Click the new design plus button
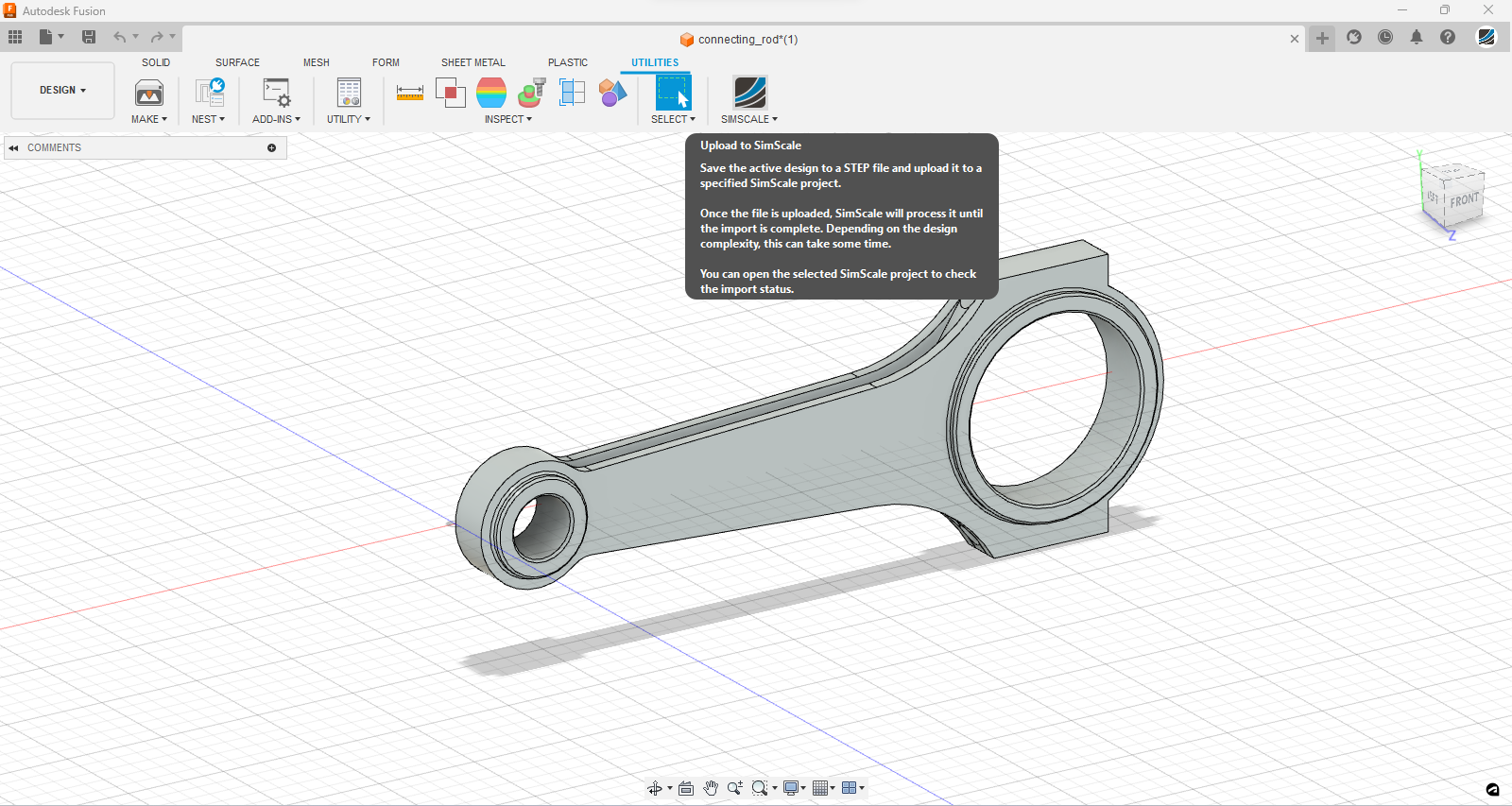This screenshot has height=806, width=1512. pos(1322,38)
